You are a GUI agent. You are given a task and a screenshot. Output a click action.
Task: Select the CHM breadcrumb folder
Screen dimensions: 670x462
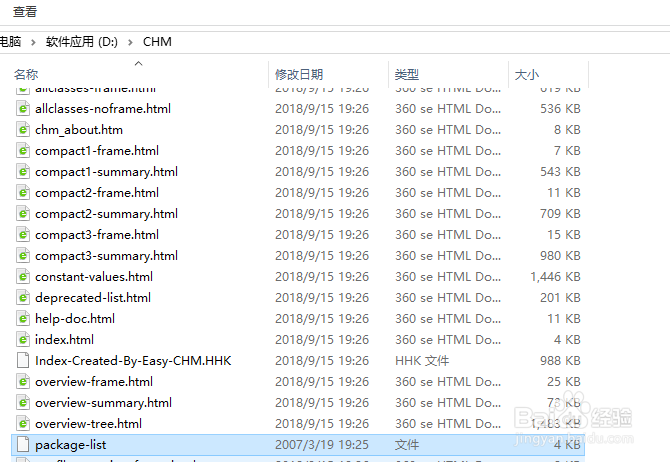[x=157, y=42]
